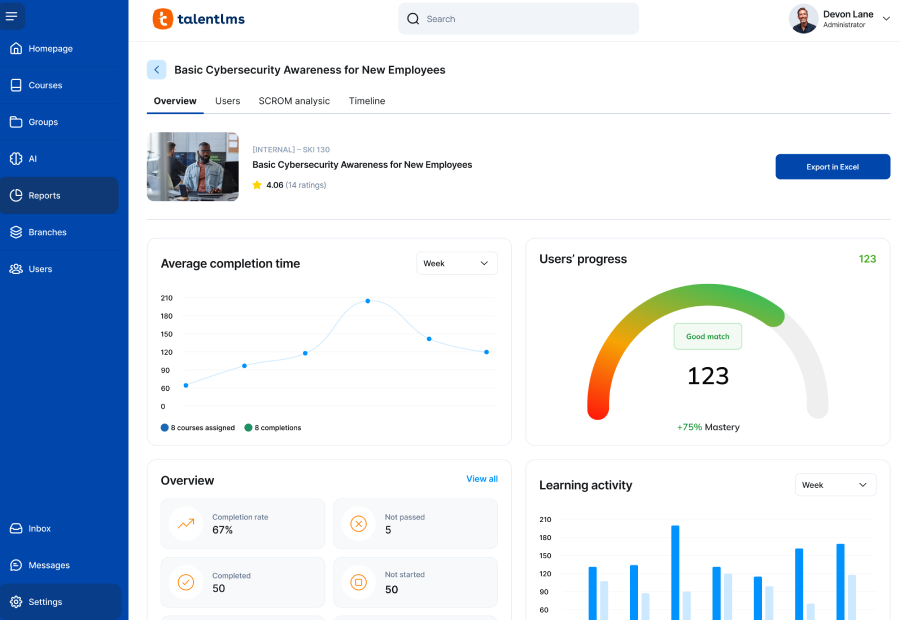Click the tallest bar in Learning activity
Image resolution: width=900 pixels, height=620 pixels.
(675, 572)
